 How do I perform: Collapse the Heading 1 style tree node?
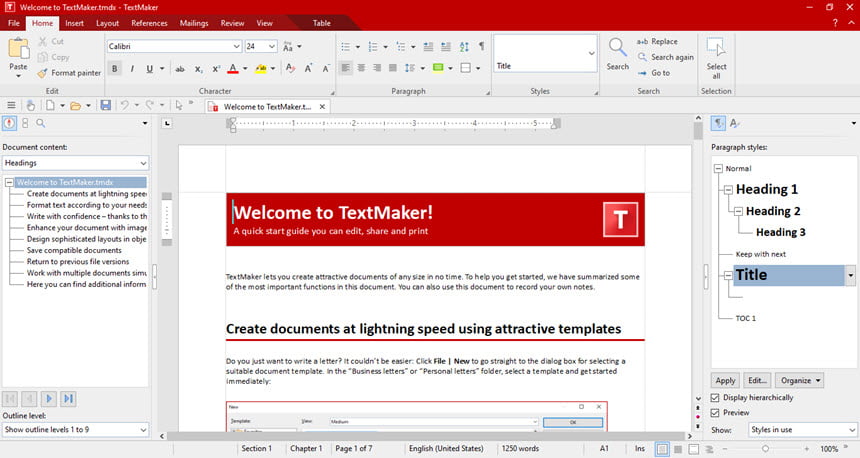click(x=728, y=190)
